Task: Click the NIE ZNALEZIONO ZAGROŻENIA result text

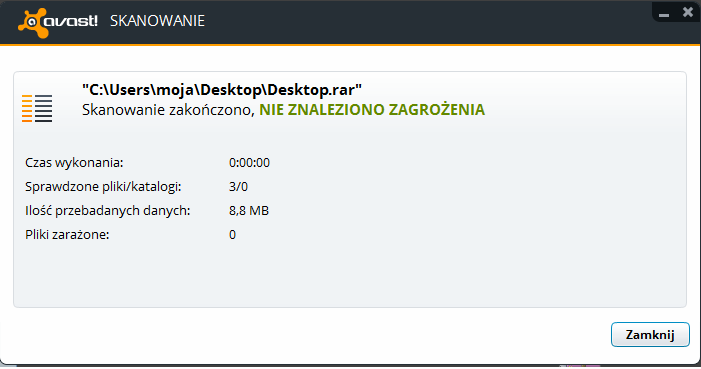Action: 372,110
